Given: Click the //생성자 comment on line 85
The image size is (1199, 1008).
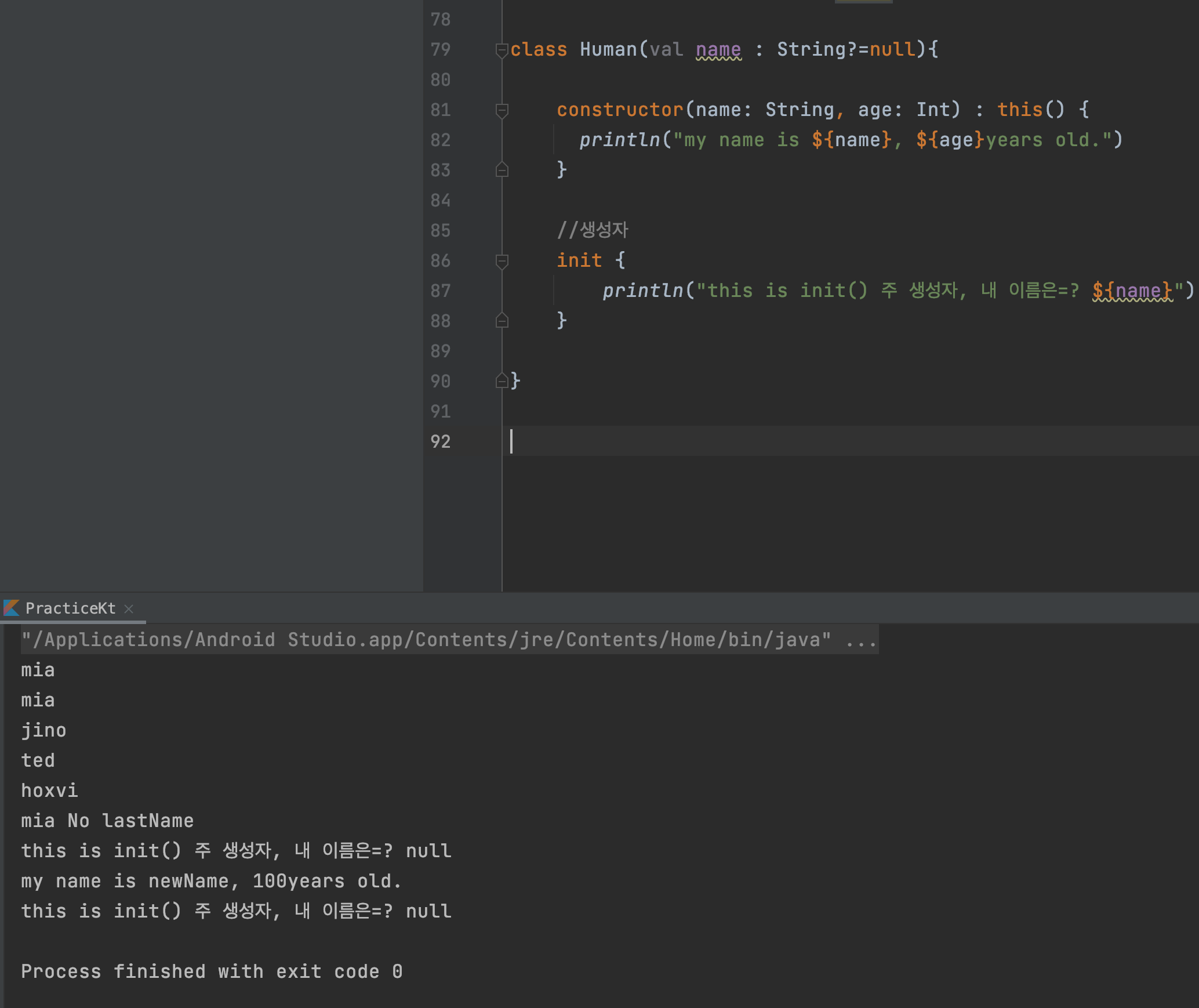Looking at the screenshot, I should (592, 230).
